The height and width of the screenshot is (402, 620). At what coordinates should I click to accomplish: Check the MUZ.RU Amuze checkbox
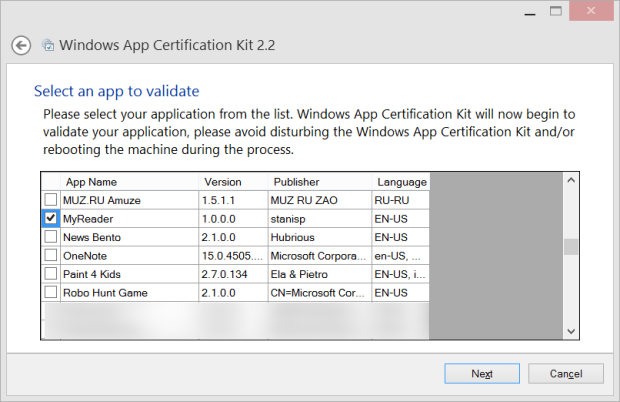[51, 200]
